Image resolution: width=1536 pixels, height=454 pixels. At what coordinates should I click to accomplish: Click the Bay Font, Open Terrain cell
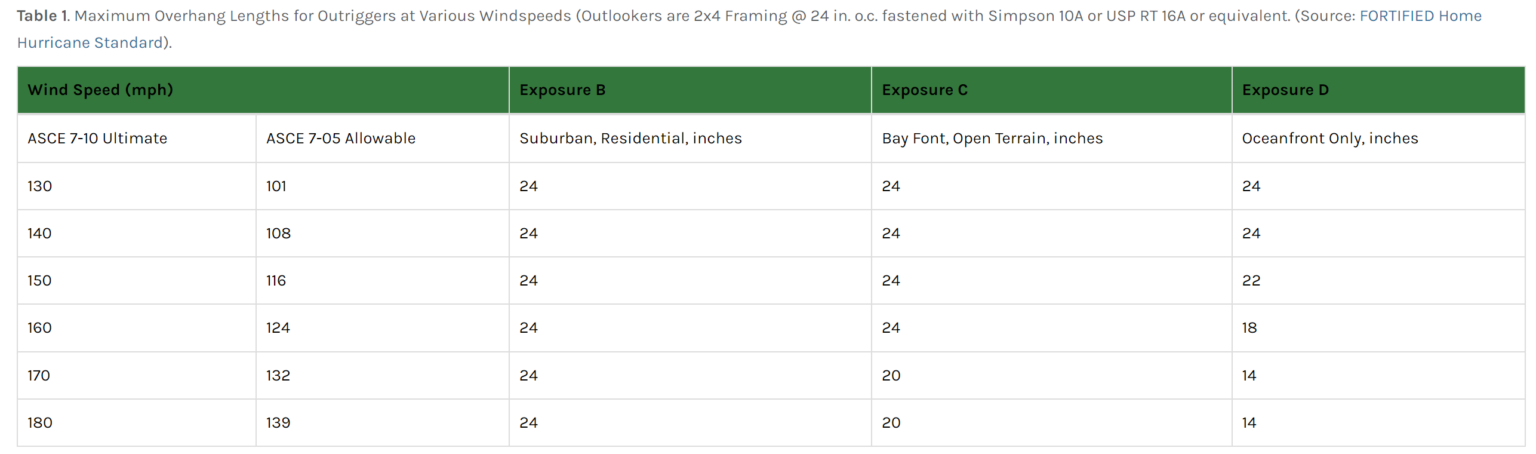[x=992, y=138]
